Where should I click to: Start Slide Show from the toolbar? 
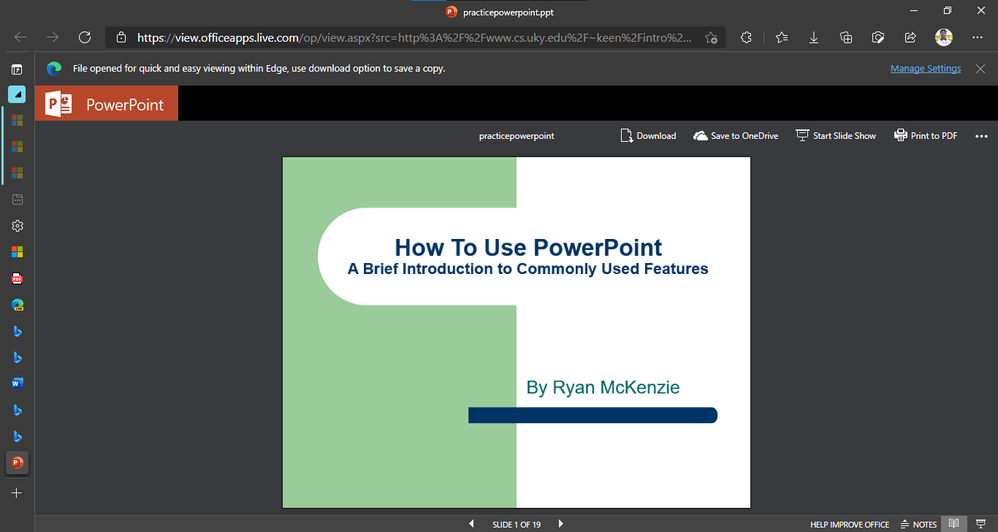835,136
